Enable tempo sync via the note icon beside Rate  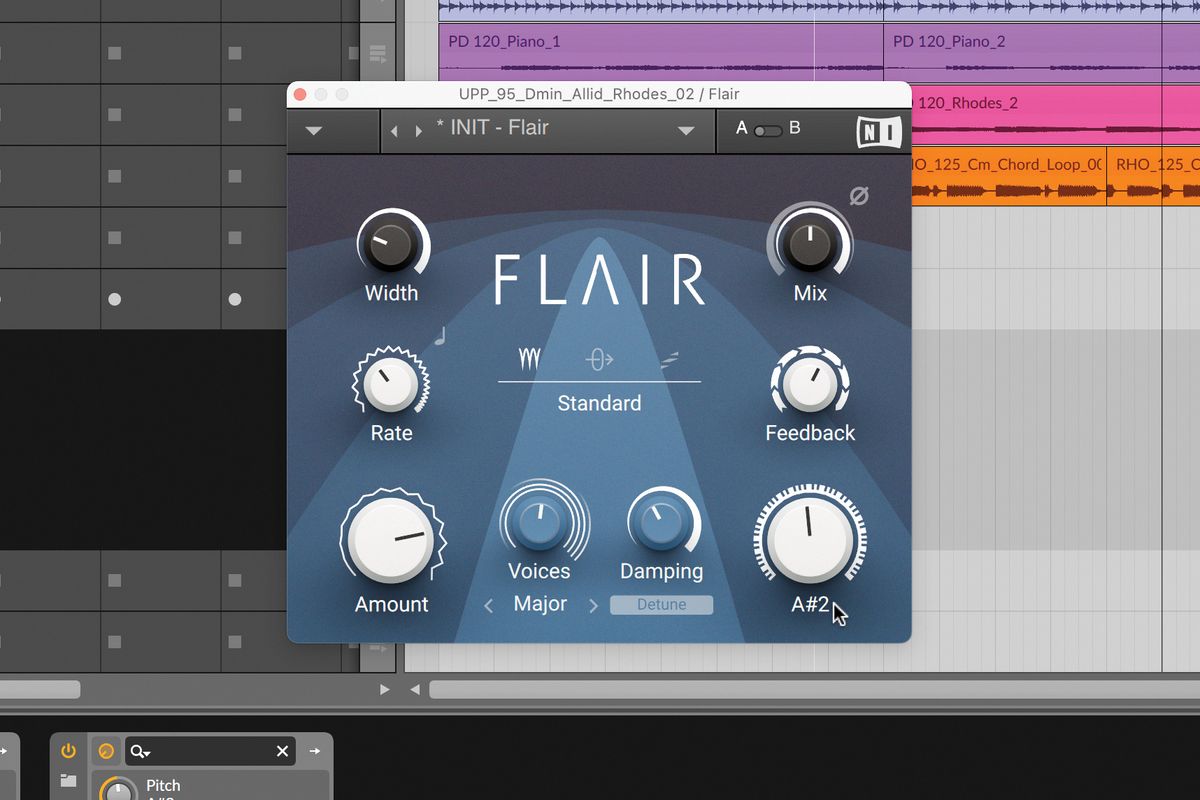[x=437, y=338]
